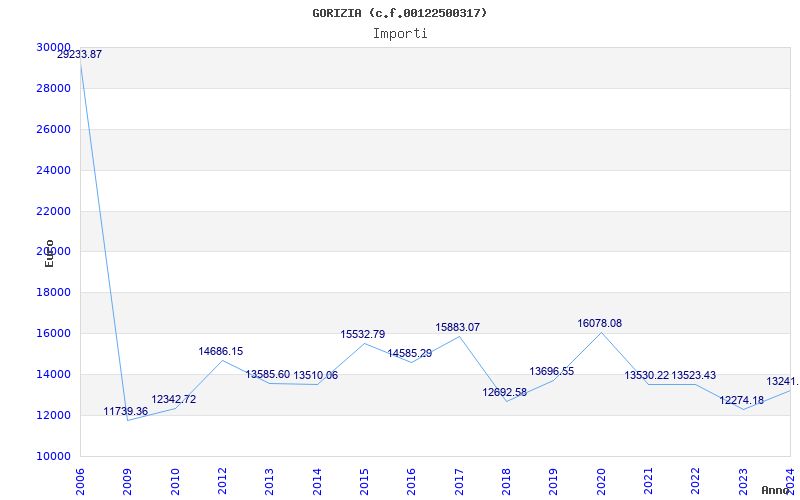Viewport: 800px width, 500px height.
Task: Click the chart title GORIZIA (c.f.00122500317)
Action: (399, 13)
